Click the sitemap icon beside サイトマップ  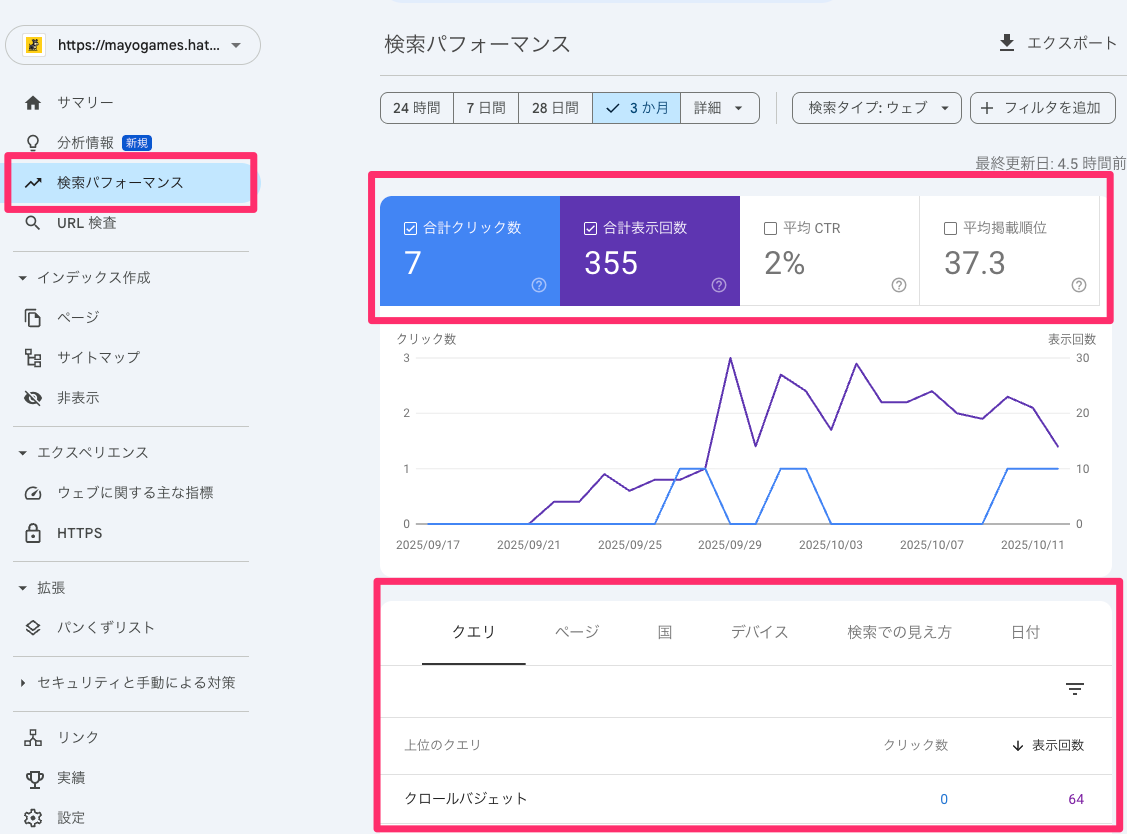33,357
